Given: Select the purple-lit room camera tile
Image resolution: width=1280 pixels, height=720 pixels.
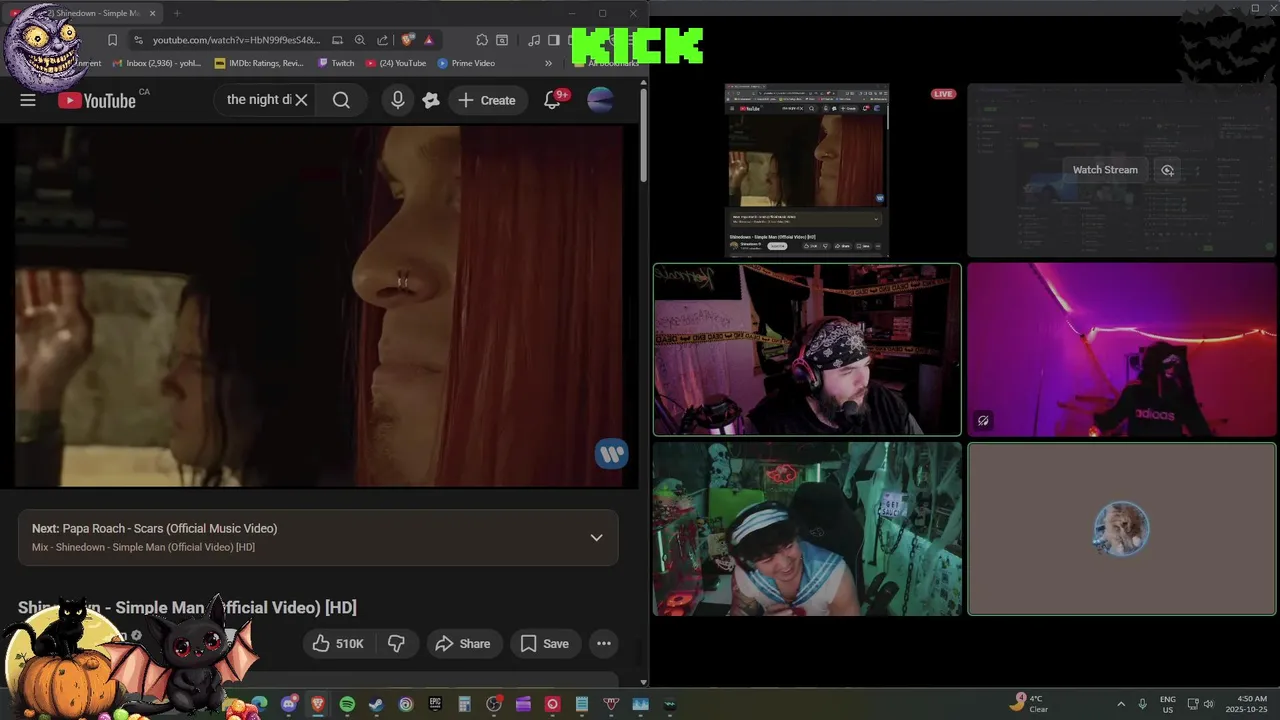Looking at the screenshot, I should pyautogui.click(x=1122, y=350).
